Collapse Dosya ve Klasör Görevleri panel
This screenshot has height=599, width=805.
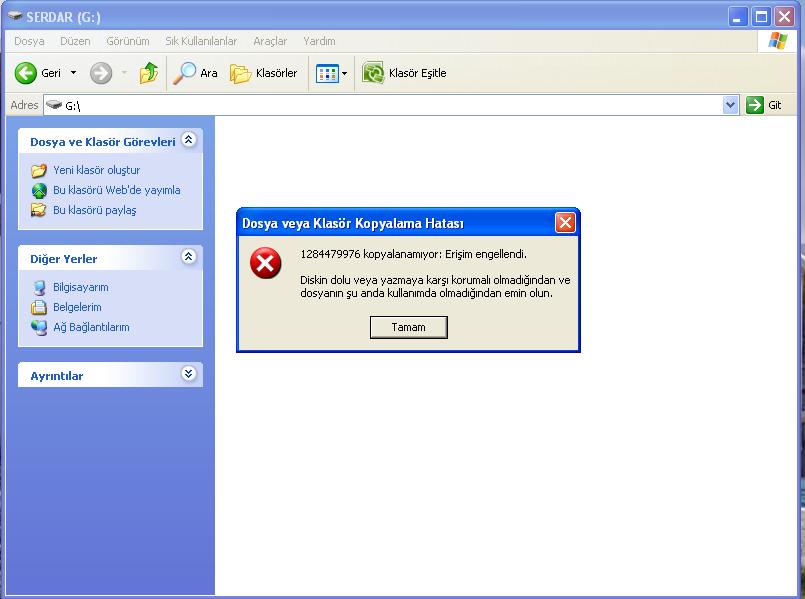pos(188,140)
